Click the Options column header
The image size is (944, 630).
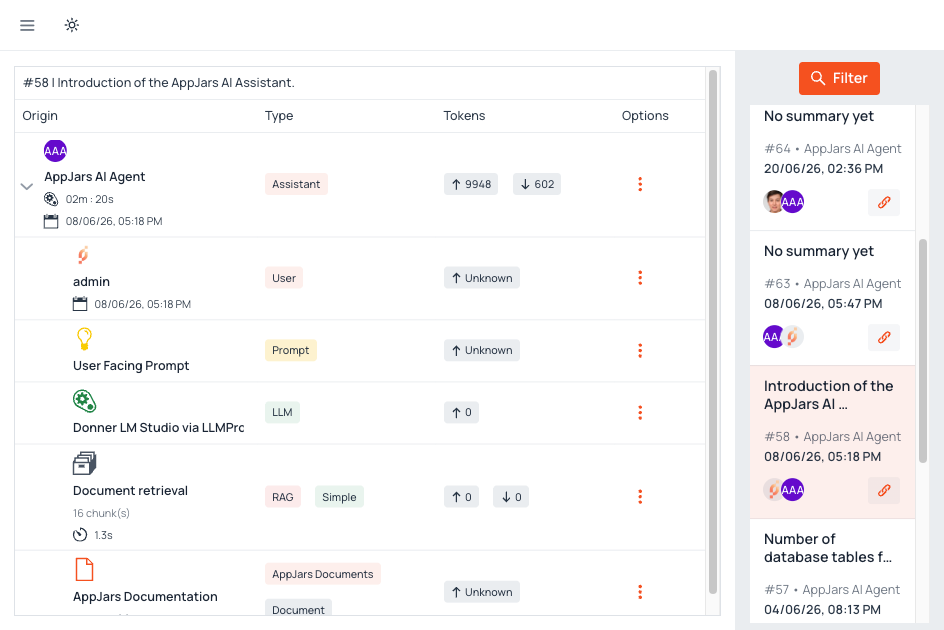click(x=645, y=116)
